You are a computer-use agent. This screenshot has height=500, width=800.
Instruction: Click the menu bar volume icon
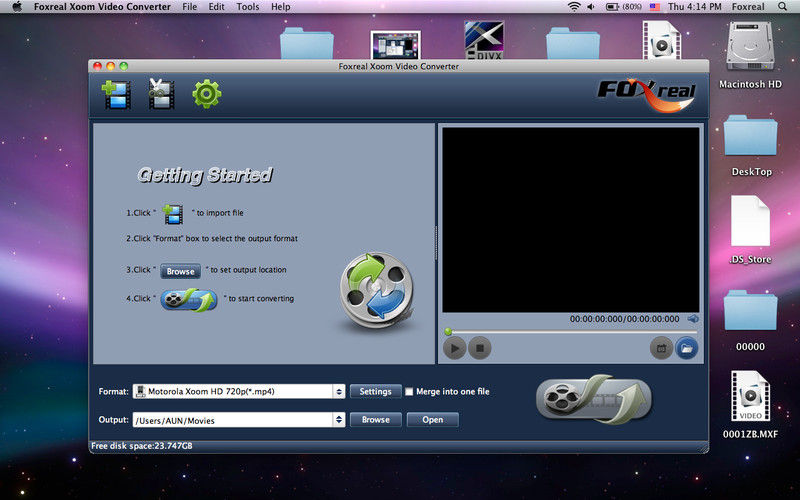[x=591, y=7]
